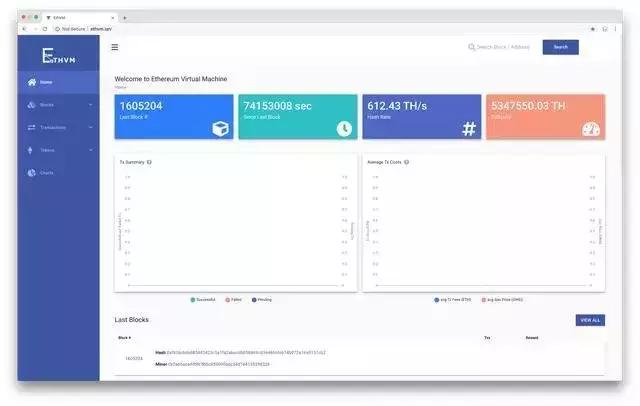640x406 pixels.
Task: Click the Hash Rate hash icon
Action: pos(469,129)
